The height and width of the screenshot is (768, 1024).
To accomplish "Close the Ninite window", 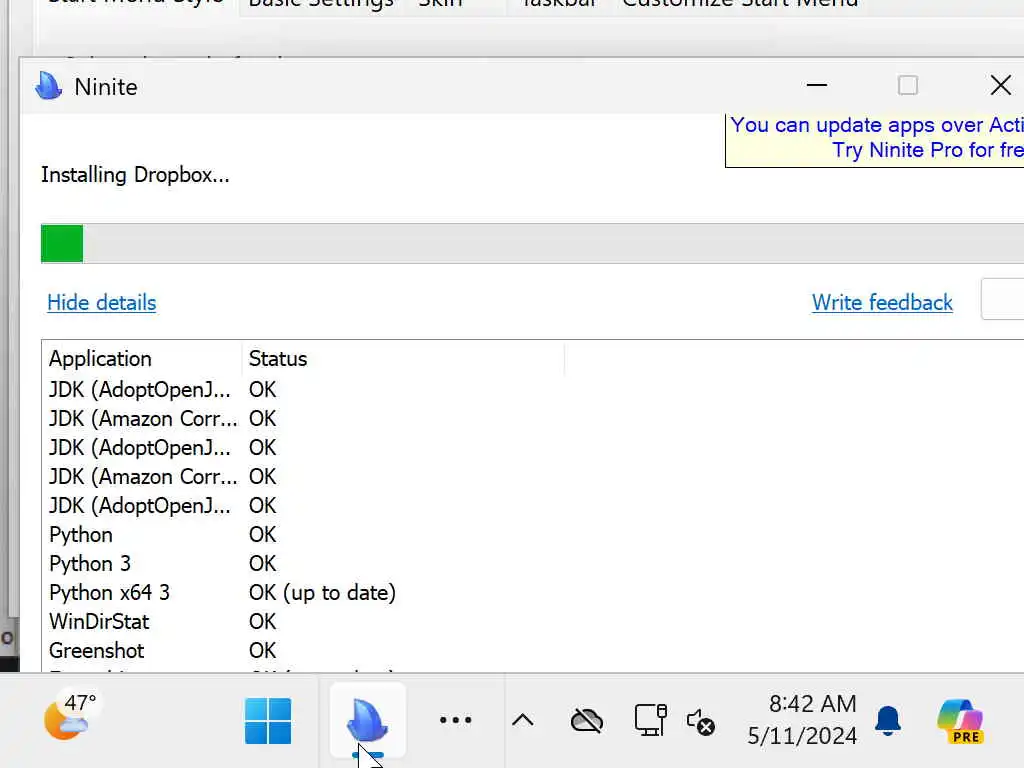I will tap(1000, 85).
